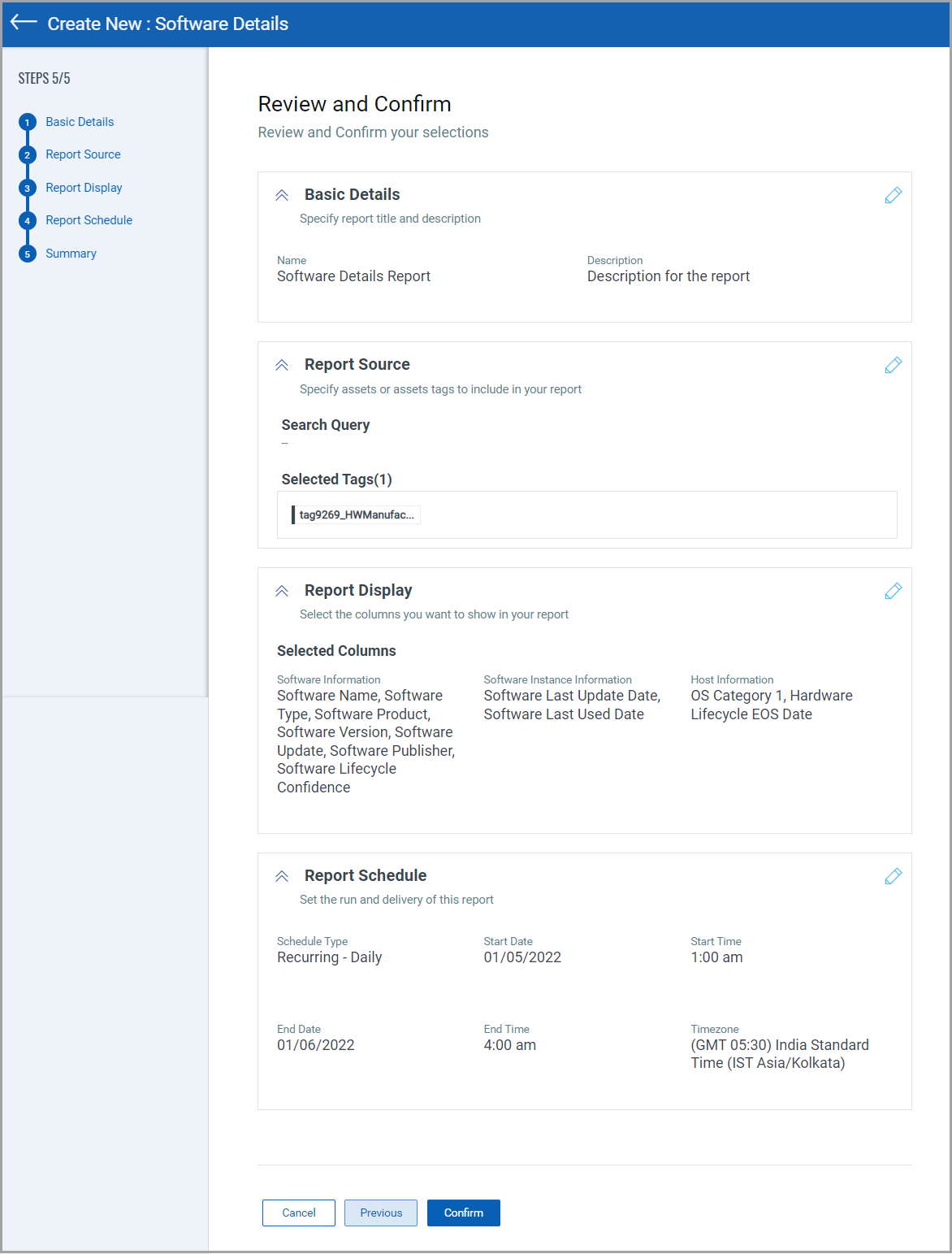Click the step 5 circle for Summary
The width and height of the screenshot is (952, 1254).
coord(27,253)
